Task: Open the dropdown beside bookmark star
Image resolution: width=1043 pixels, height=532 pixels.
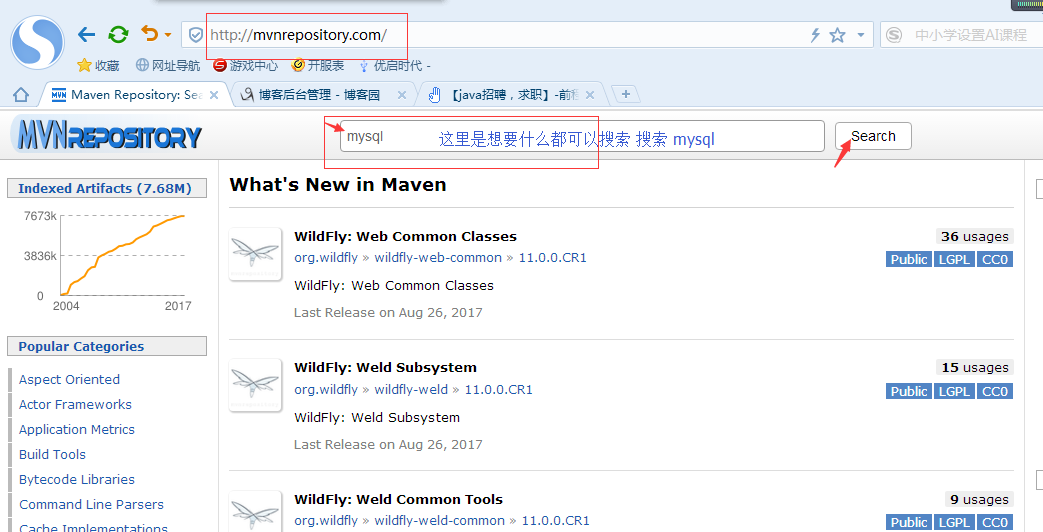Action: (861, 35)
